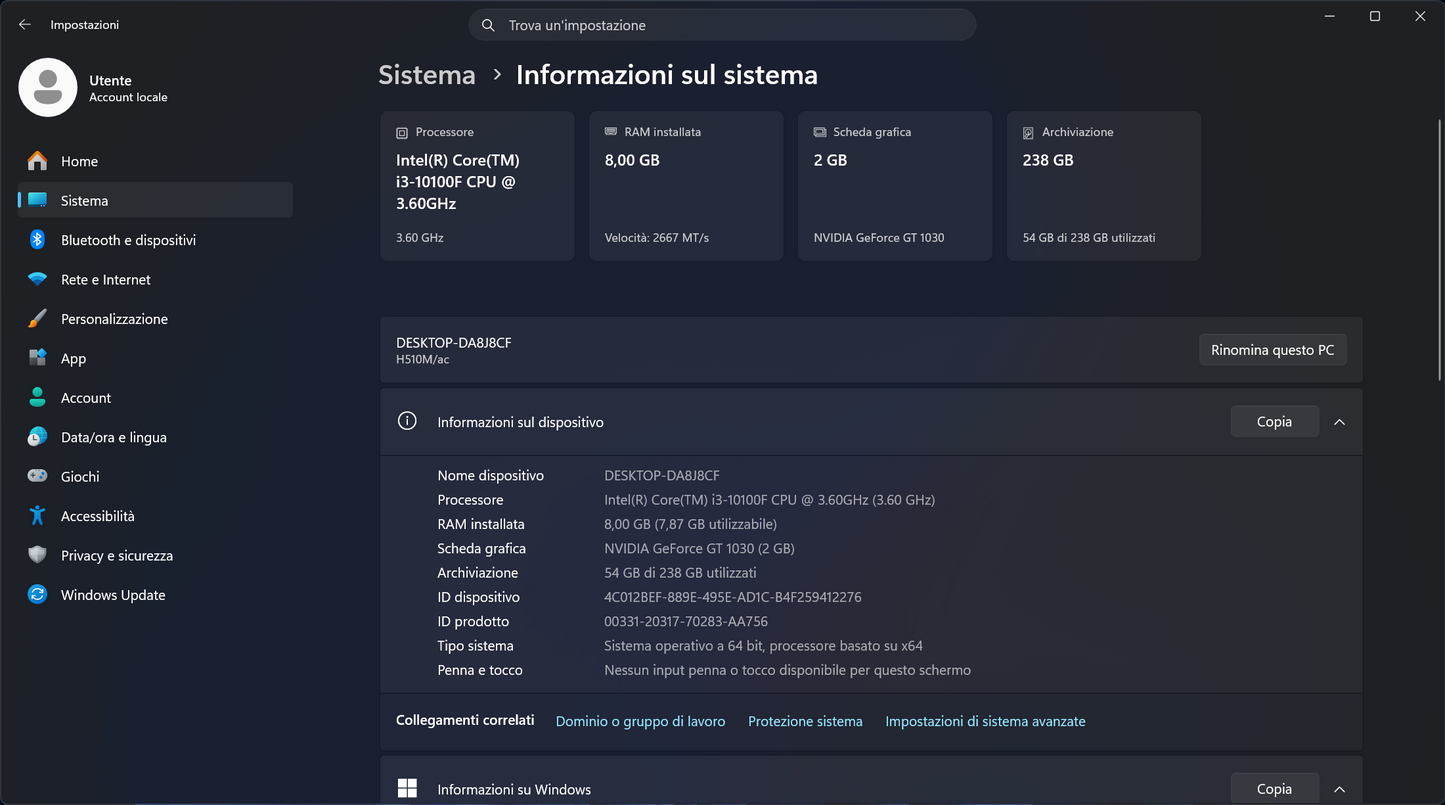Click the Home house icon in sidebar
Viewport: 1445px width, 805px height.
[37, 161]
